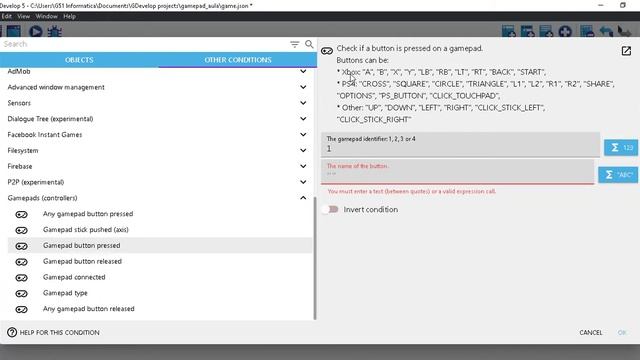This screenshot has width=640, height=360.
Task: Minimize the GDevelop window
Action: (600, 5)
